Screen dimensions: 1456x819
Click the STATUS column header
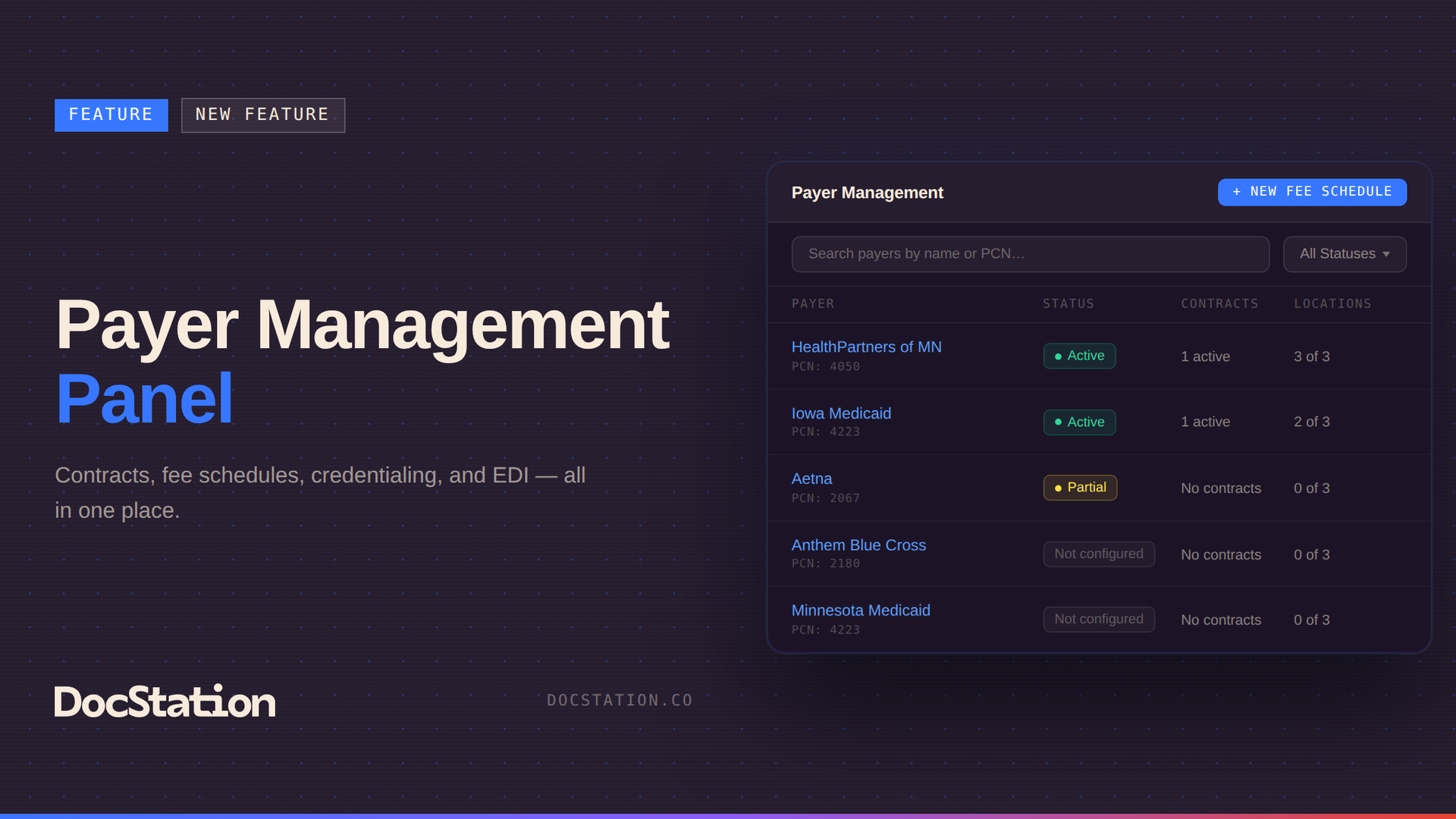click(x=1068, y=303)
